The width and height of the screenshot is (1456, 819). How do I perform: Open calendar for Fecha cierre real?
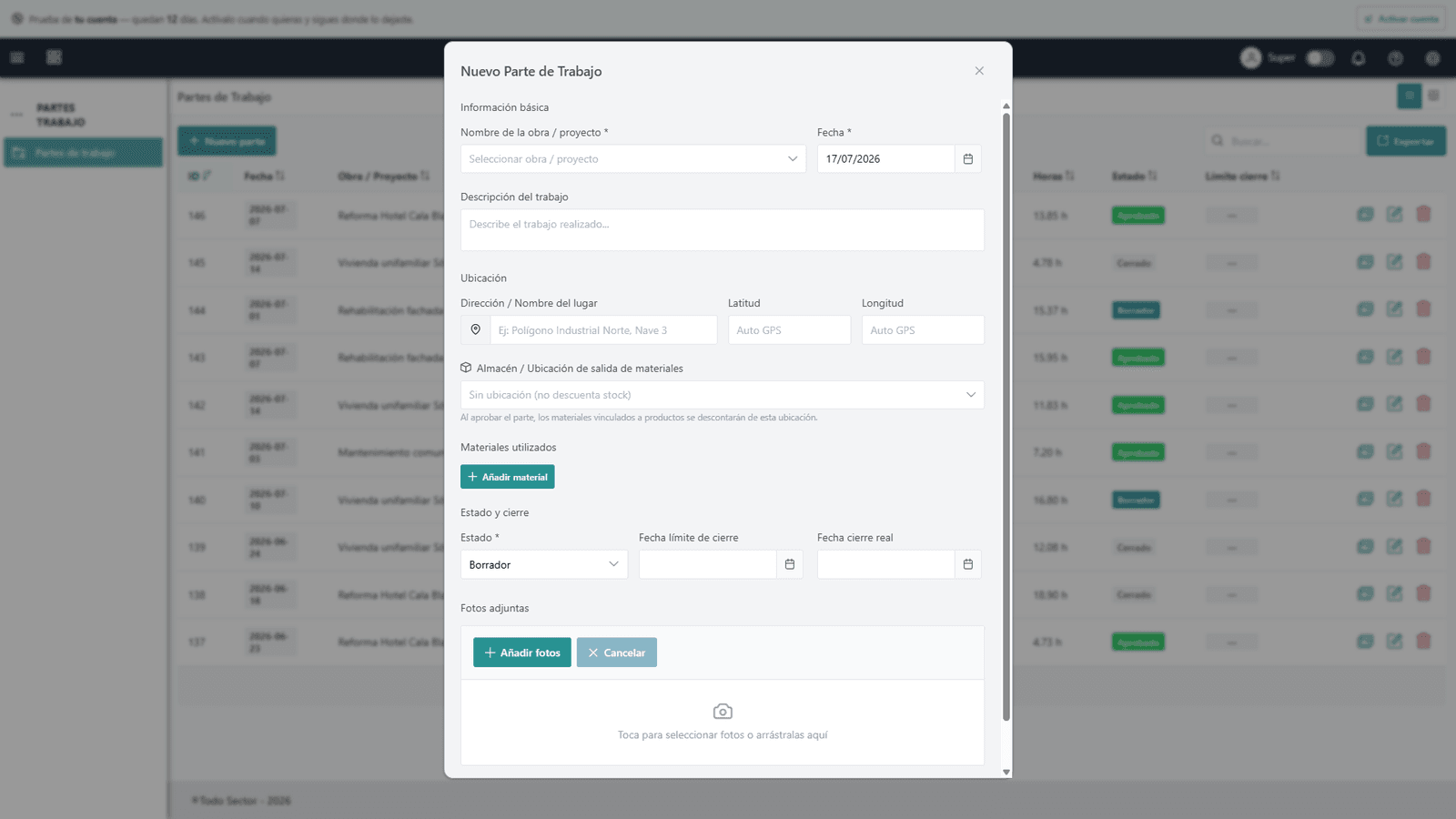pos(968,564)
